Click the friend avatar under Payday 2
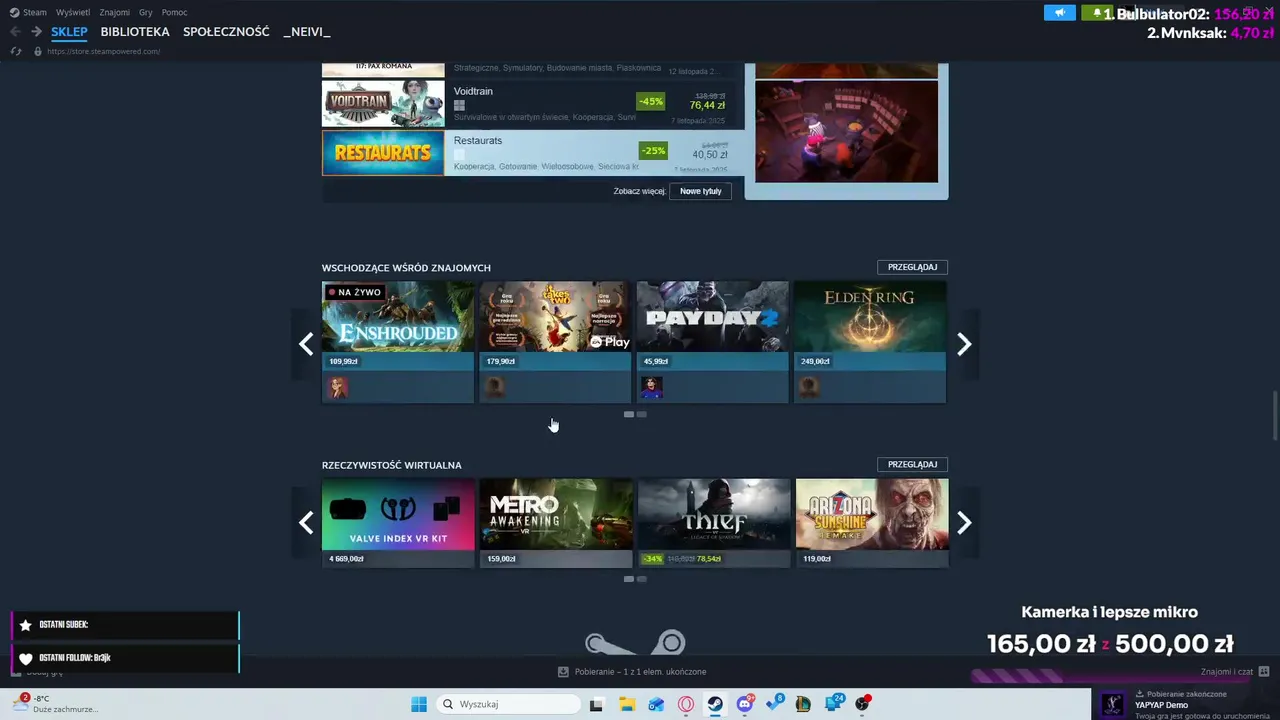Viewport: 1280px width, 720px height. coord(652,387)
